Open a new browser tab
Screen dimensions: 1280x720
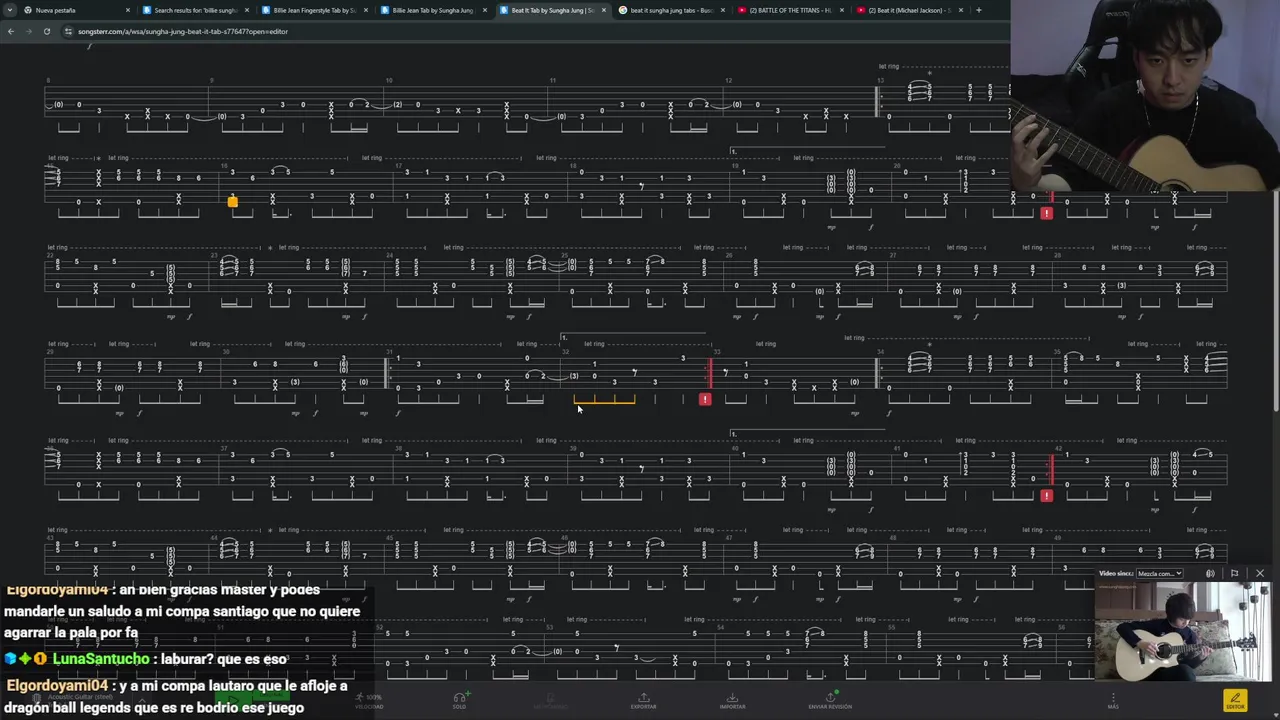[x=978, y=10]
